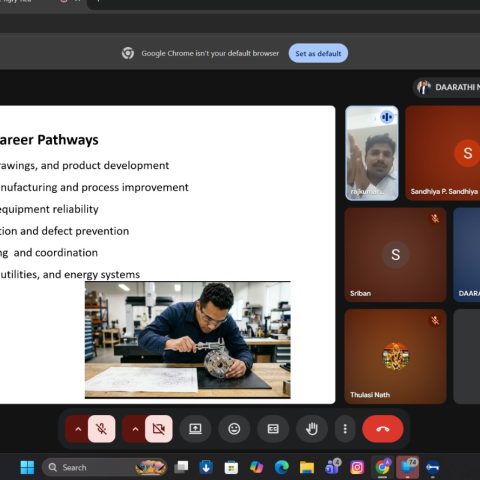Click Set as default browser button
Image resolution: width=480 pixels, height=480 pixels.
(318, 53)
